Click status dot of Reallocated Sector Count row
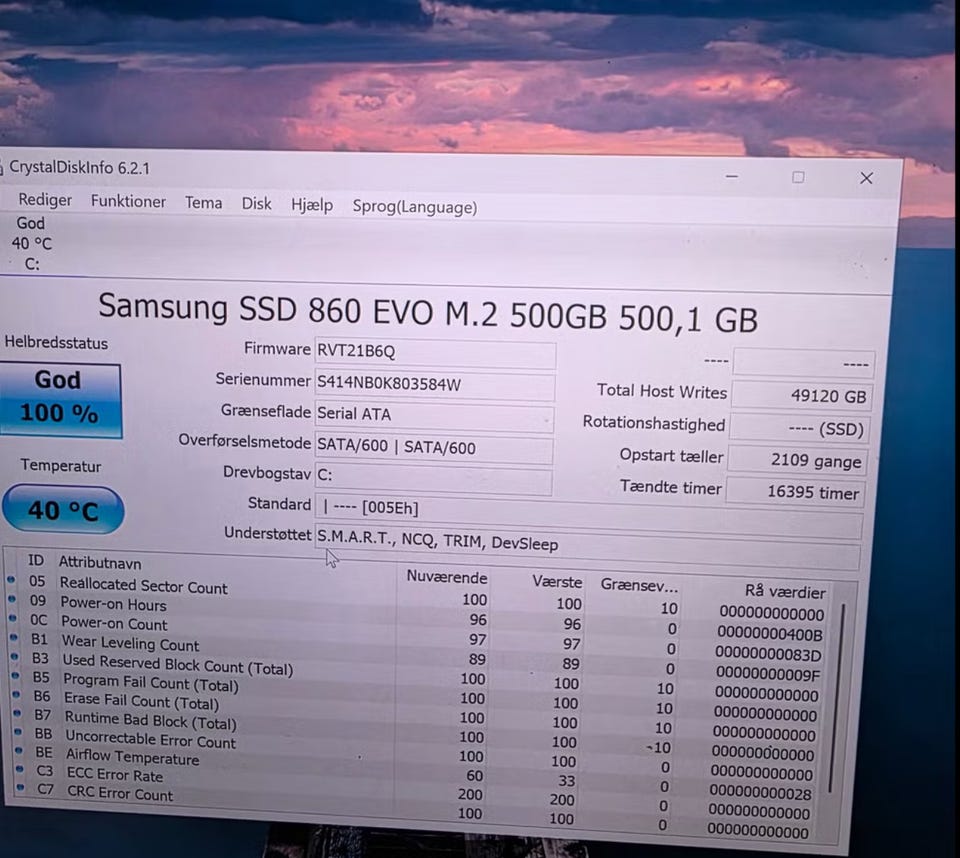This screenshot has height=858, width=960. point(12,579)
